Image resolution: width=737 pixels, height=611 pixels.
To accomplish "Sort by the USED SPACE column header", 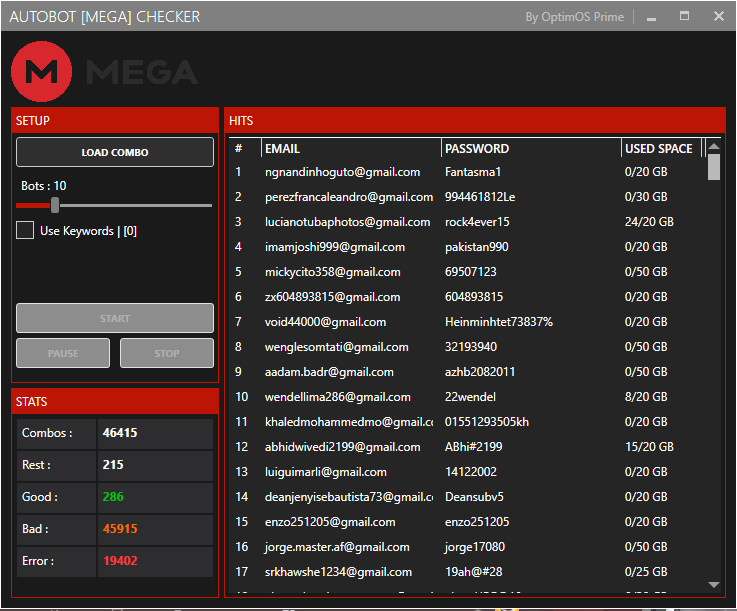I will [661, 149].
